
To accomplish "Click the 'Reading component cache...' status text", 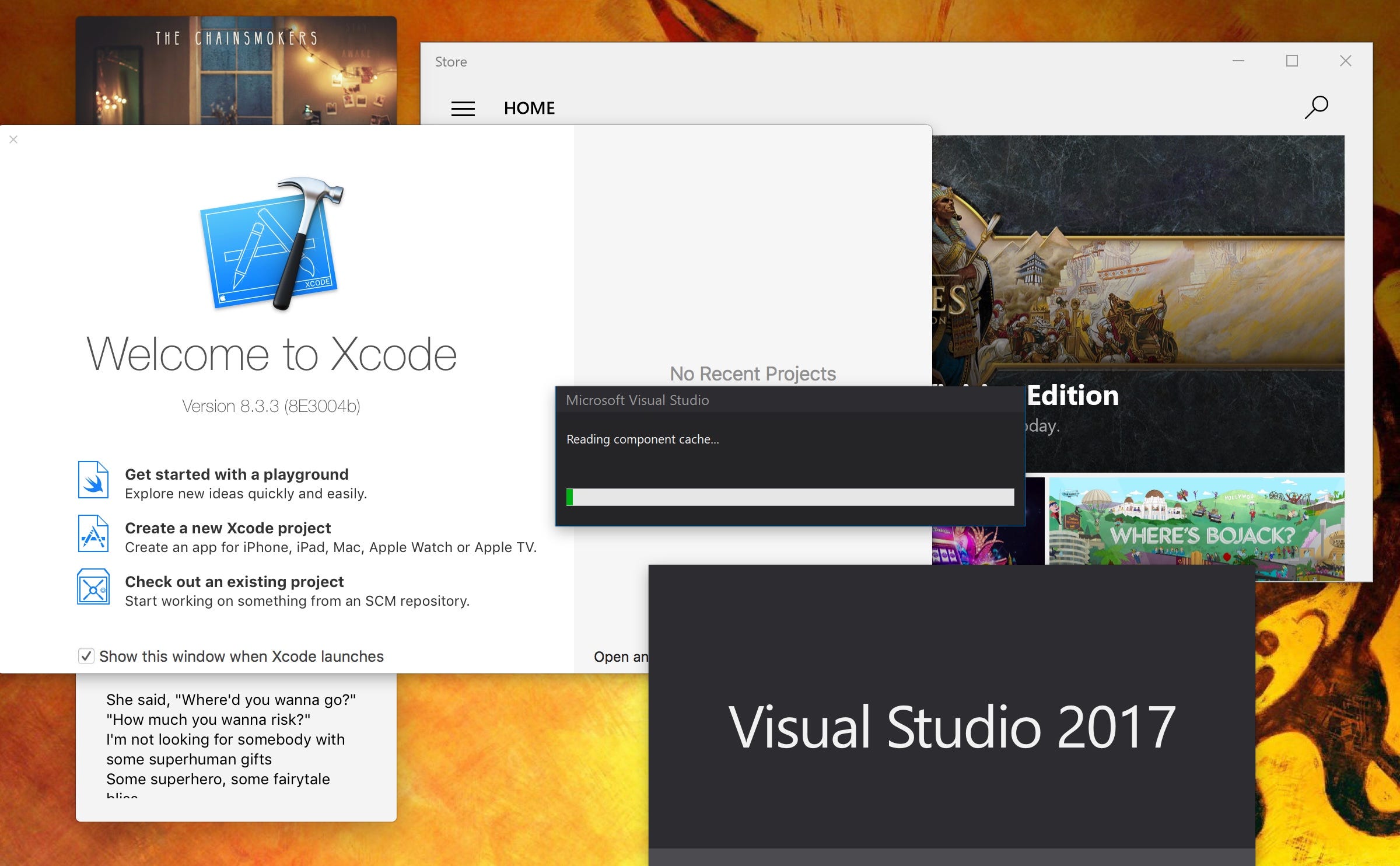I will pos(643,439).
